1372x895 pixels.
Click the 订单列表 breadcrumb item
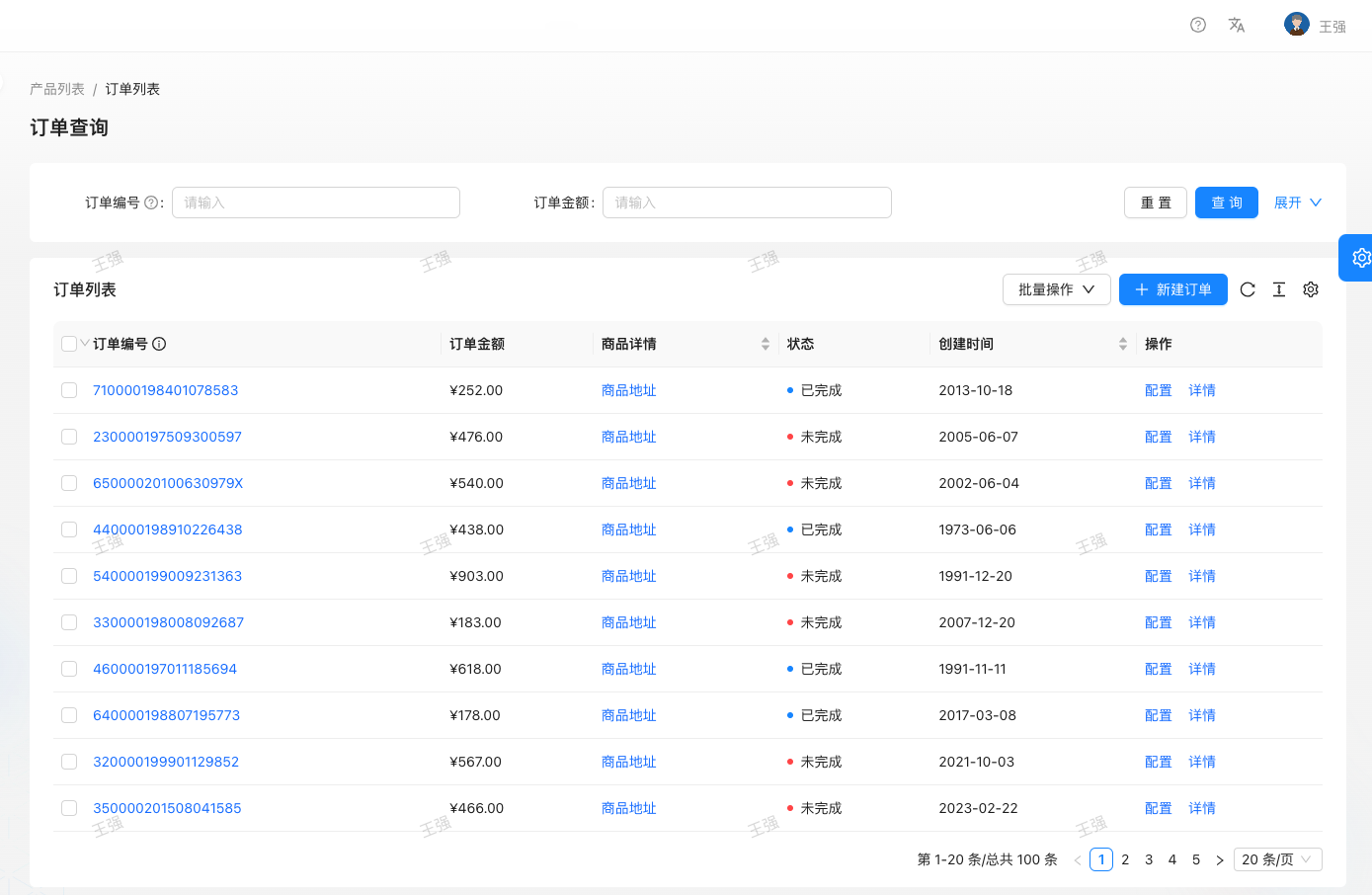[x=132, y=89]
